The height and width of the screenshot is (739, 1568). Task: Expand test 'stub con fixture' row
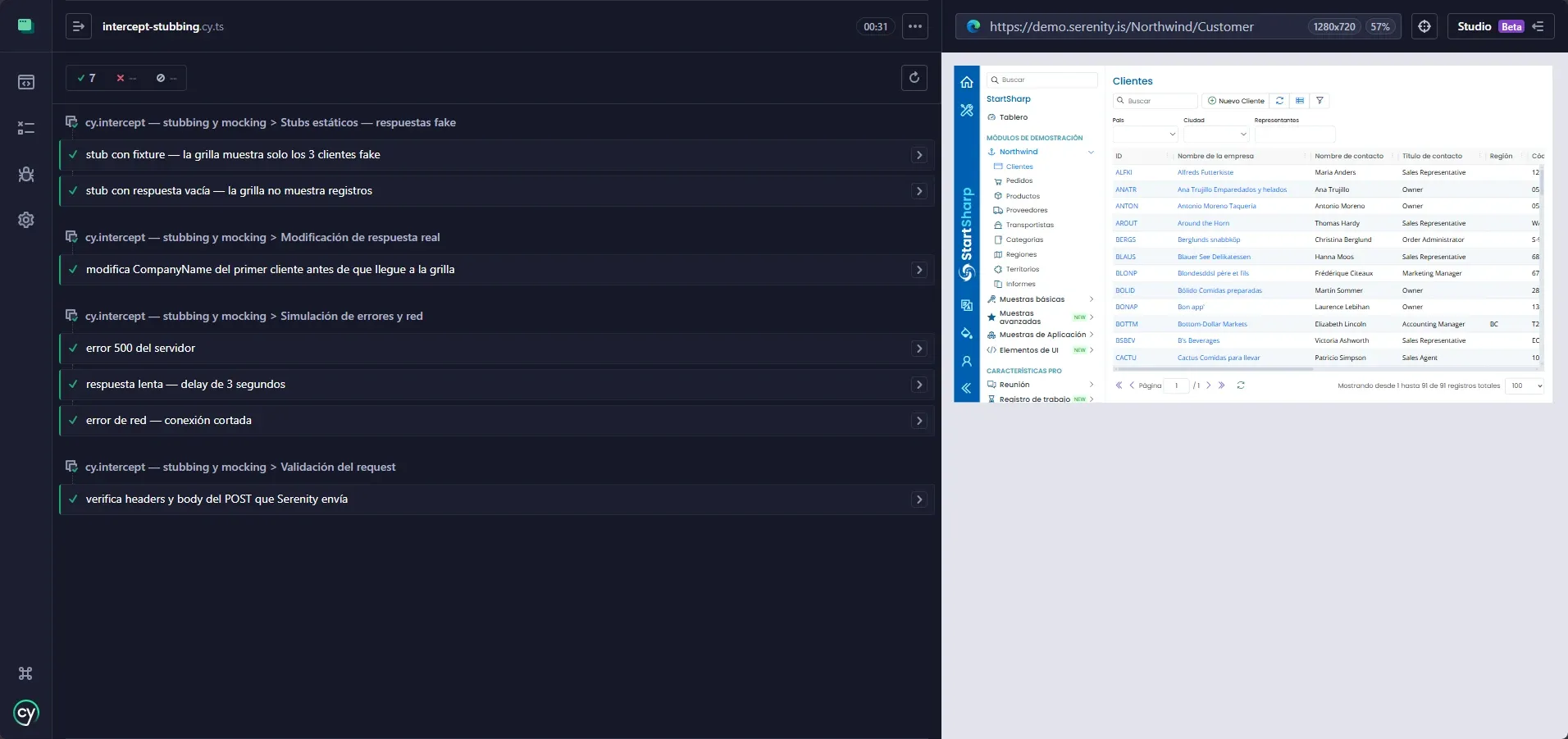(919, 155)
